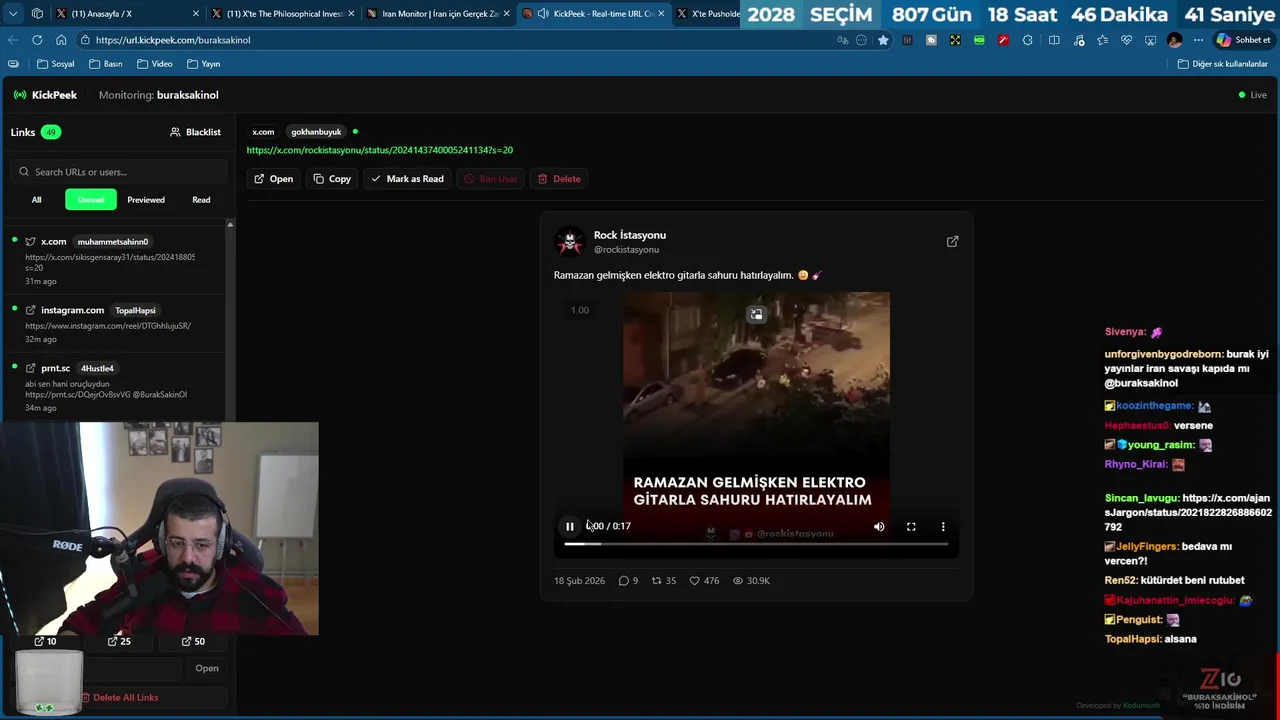The image size is (1280, 720).
Task: Open 10 links at once
Action: click(45, 641)
